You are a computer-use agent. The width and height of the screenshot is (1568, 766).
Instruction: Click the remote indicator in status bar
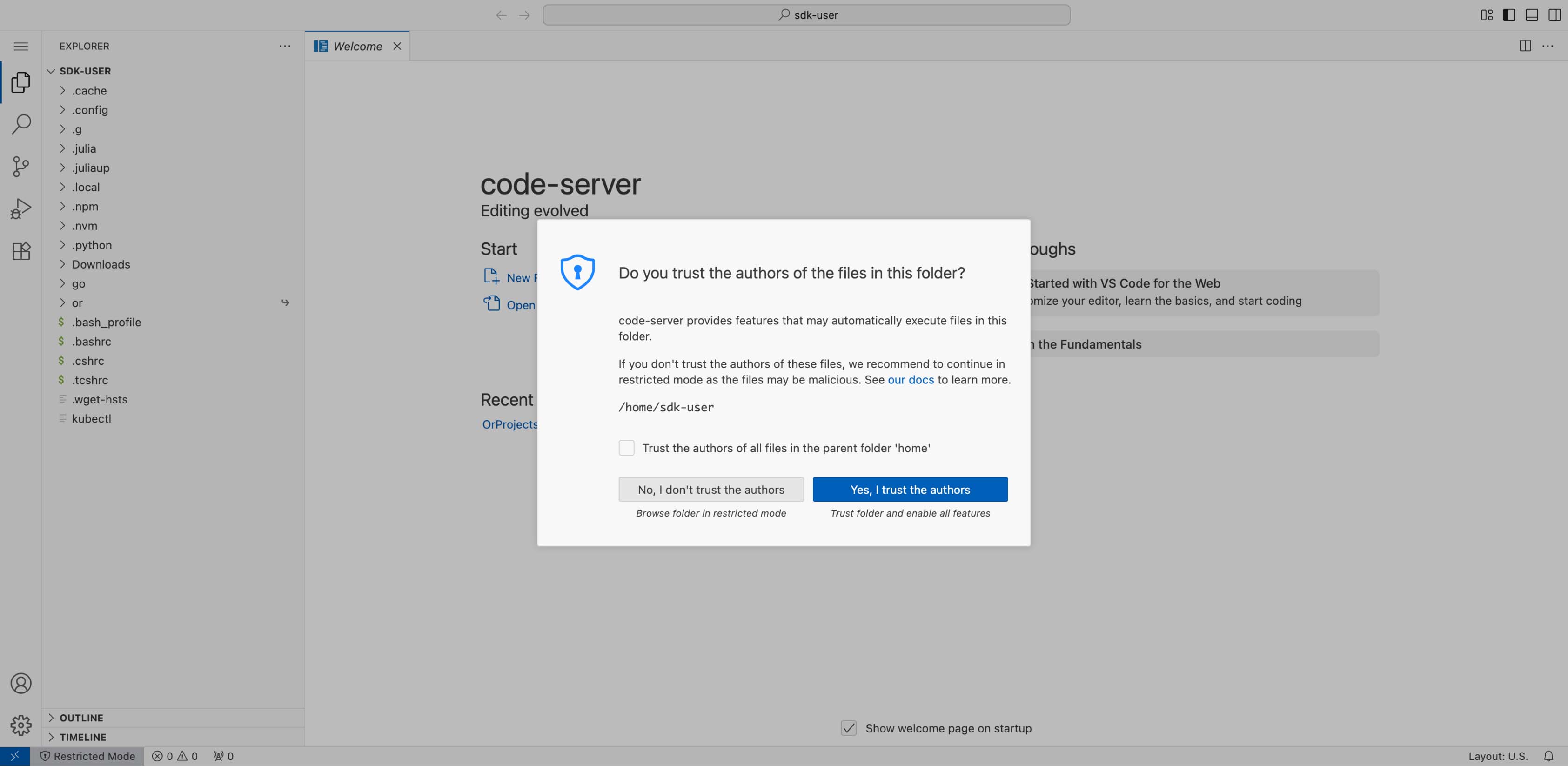14,756
